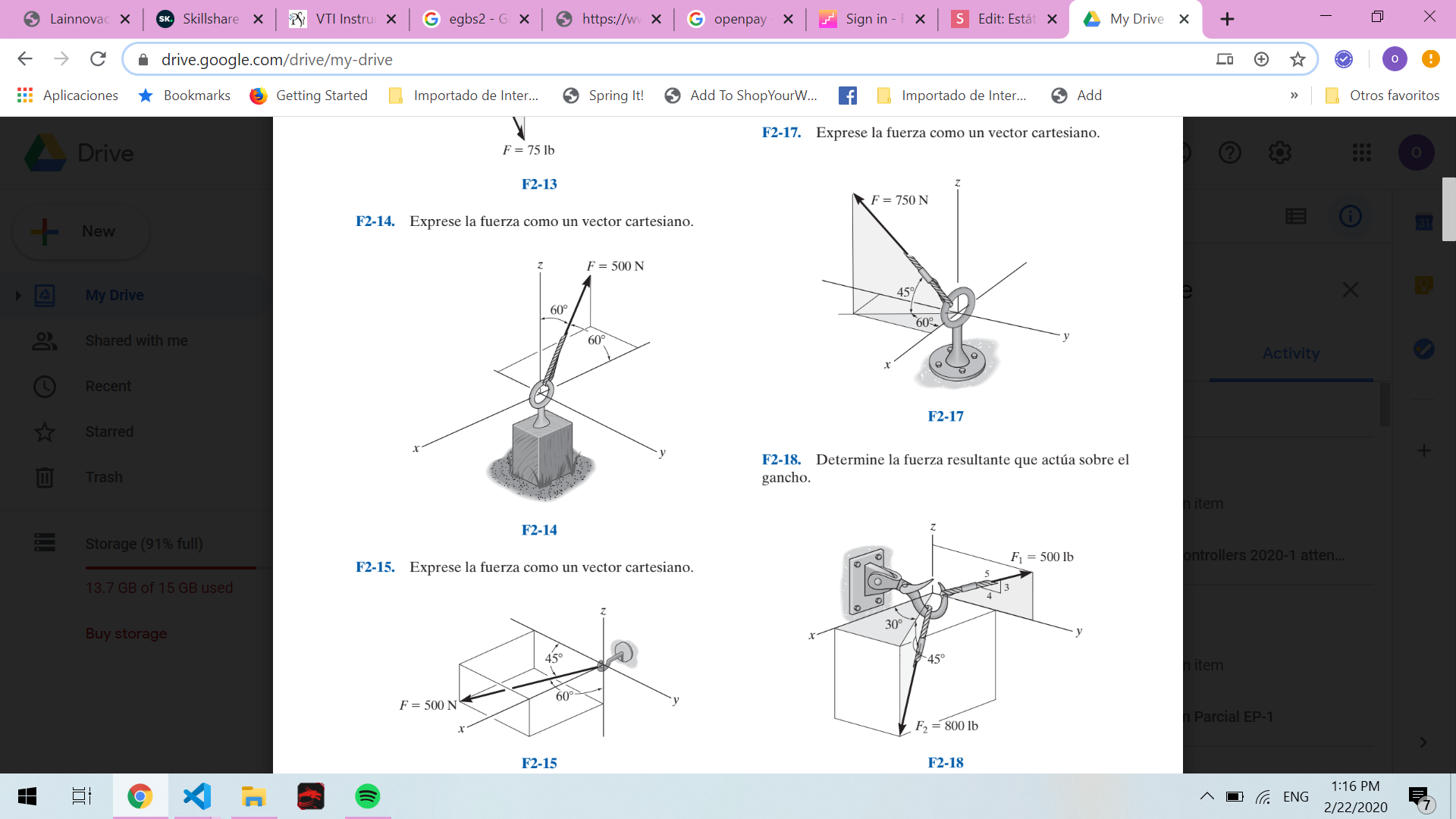
Task: Open Visual Studio Code from taskbar
Action: (x=196, y=796)
